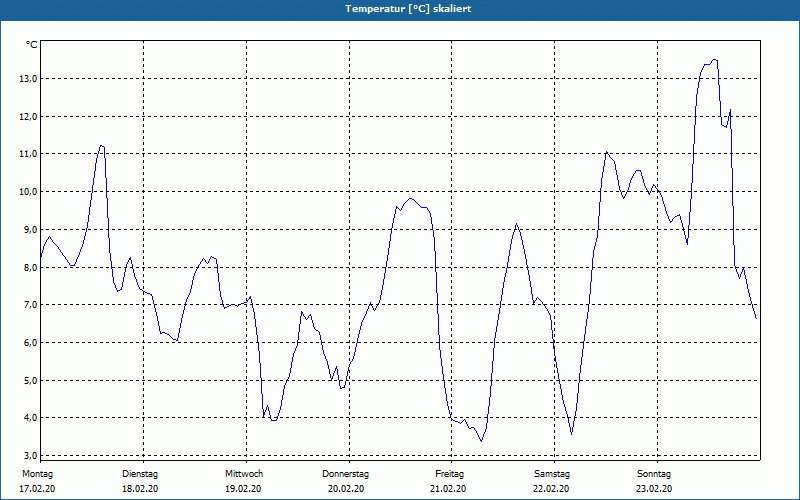Select the 12,0 axis value
This screenshot has width=800, height=500.
[29, 116]
